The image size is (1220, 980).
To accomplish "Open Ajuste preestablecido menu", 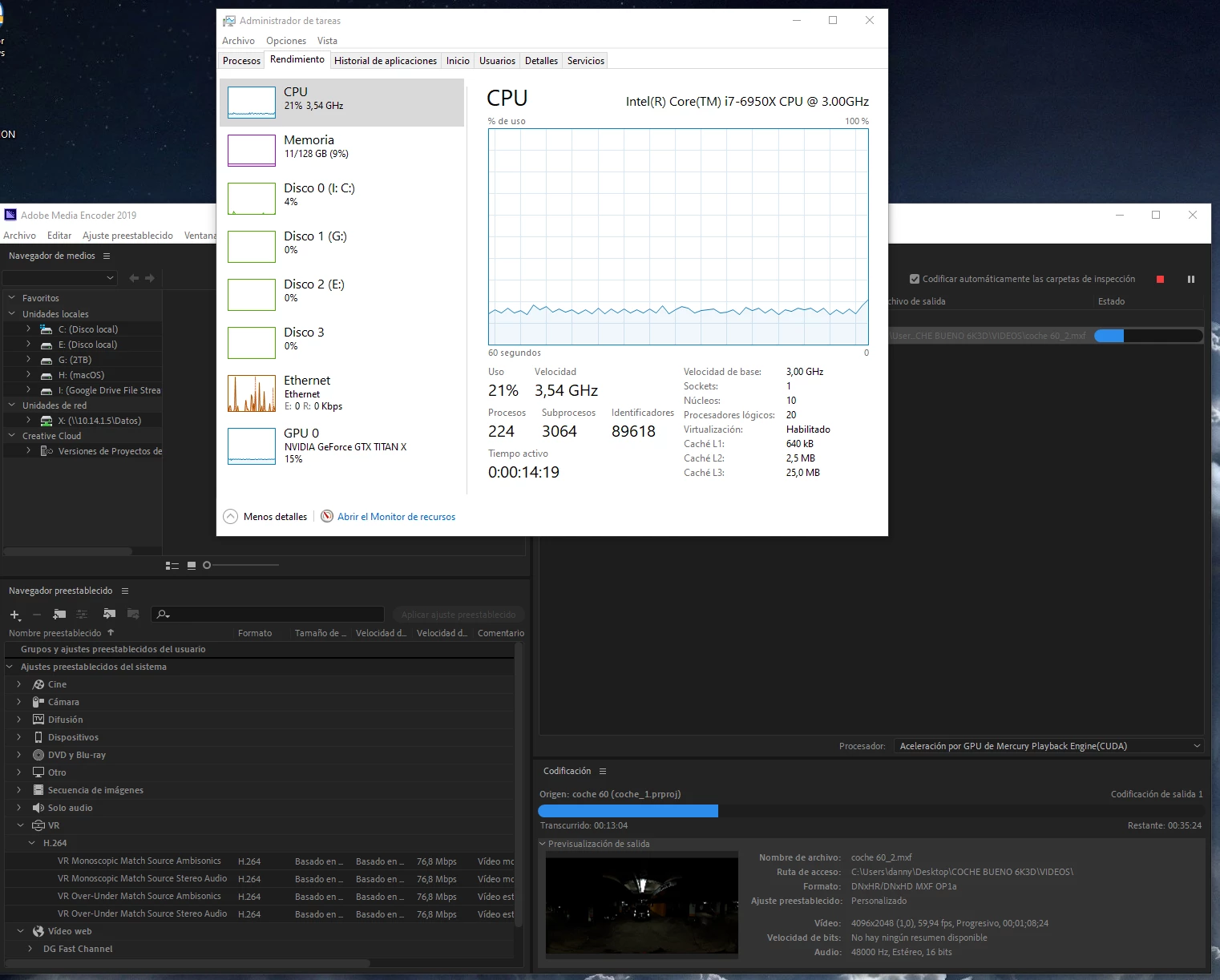I will pyautogui.click(x=127, y=236).
